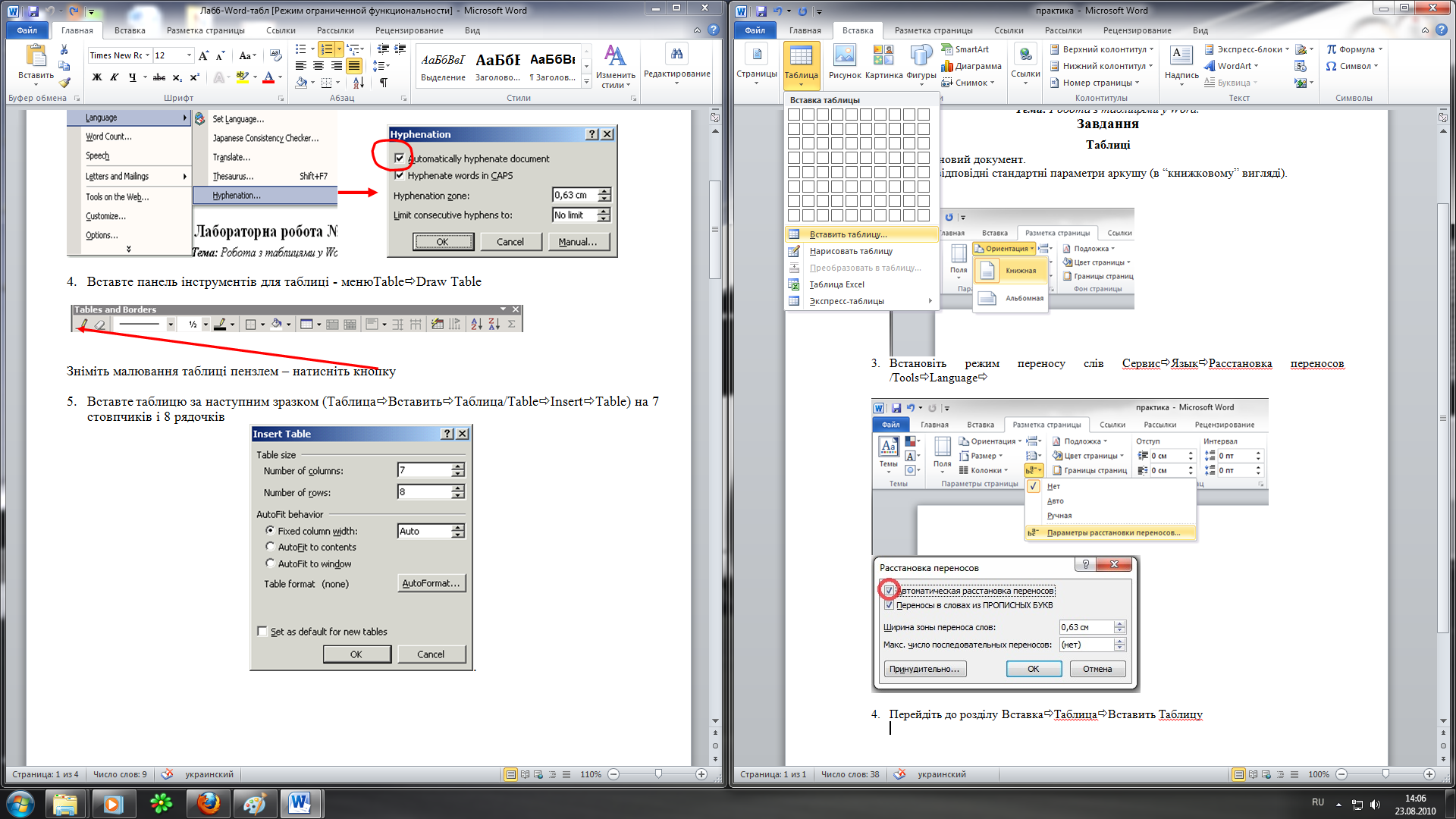Click the Align Right paragraph icon
Viewport: 1456px width, 819px height.
point(336,66)
